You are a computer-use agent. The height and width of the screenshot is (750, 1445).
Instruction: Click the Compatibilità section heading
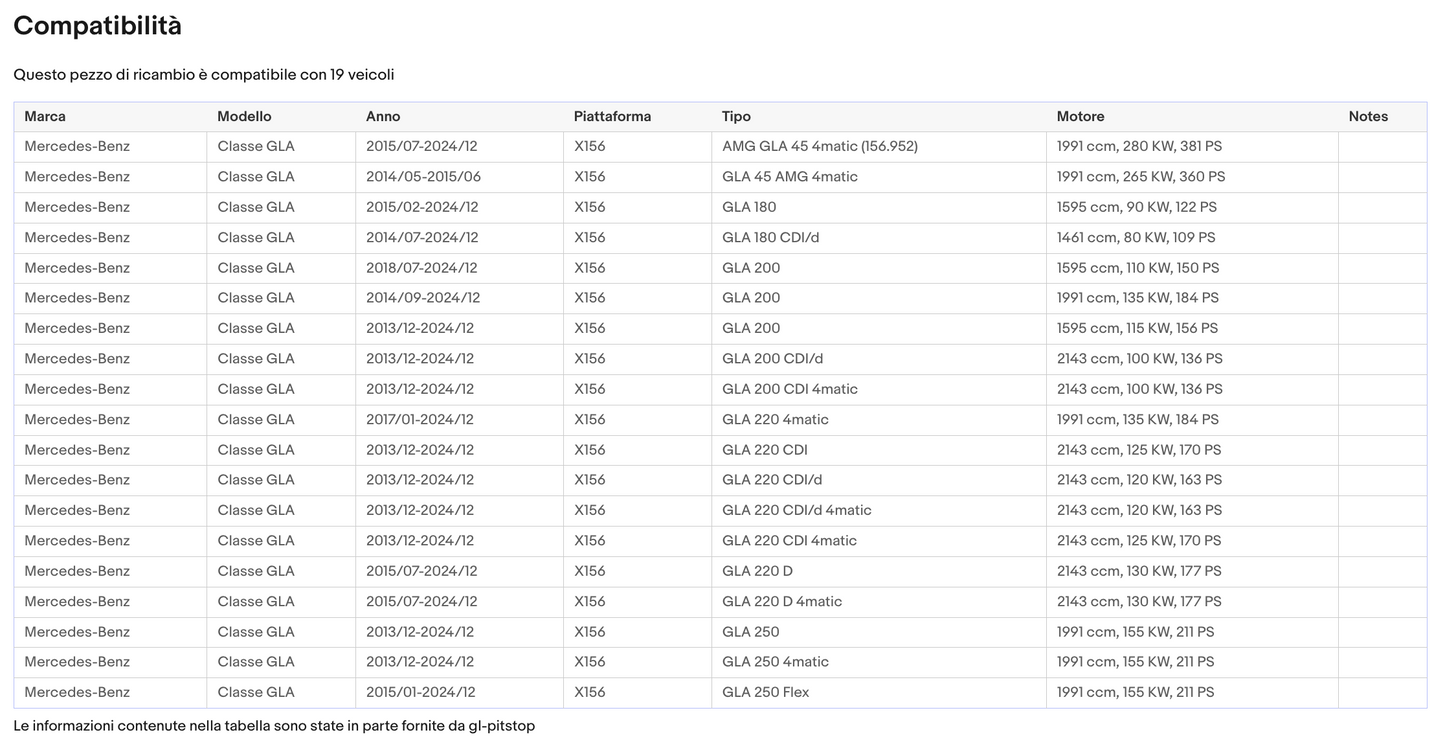(97, 26)
